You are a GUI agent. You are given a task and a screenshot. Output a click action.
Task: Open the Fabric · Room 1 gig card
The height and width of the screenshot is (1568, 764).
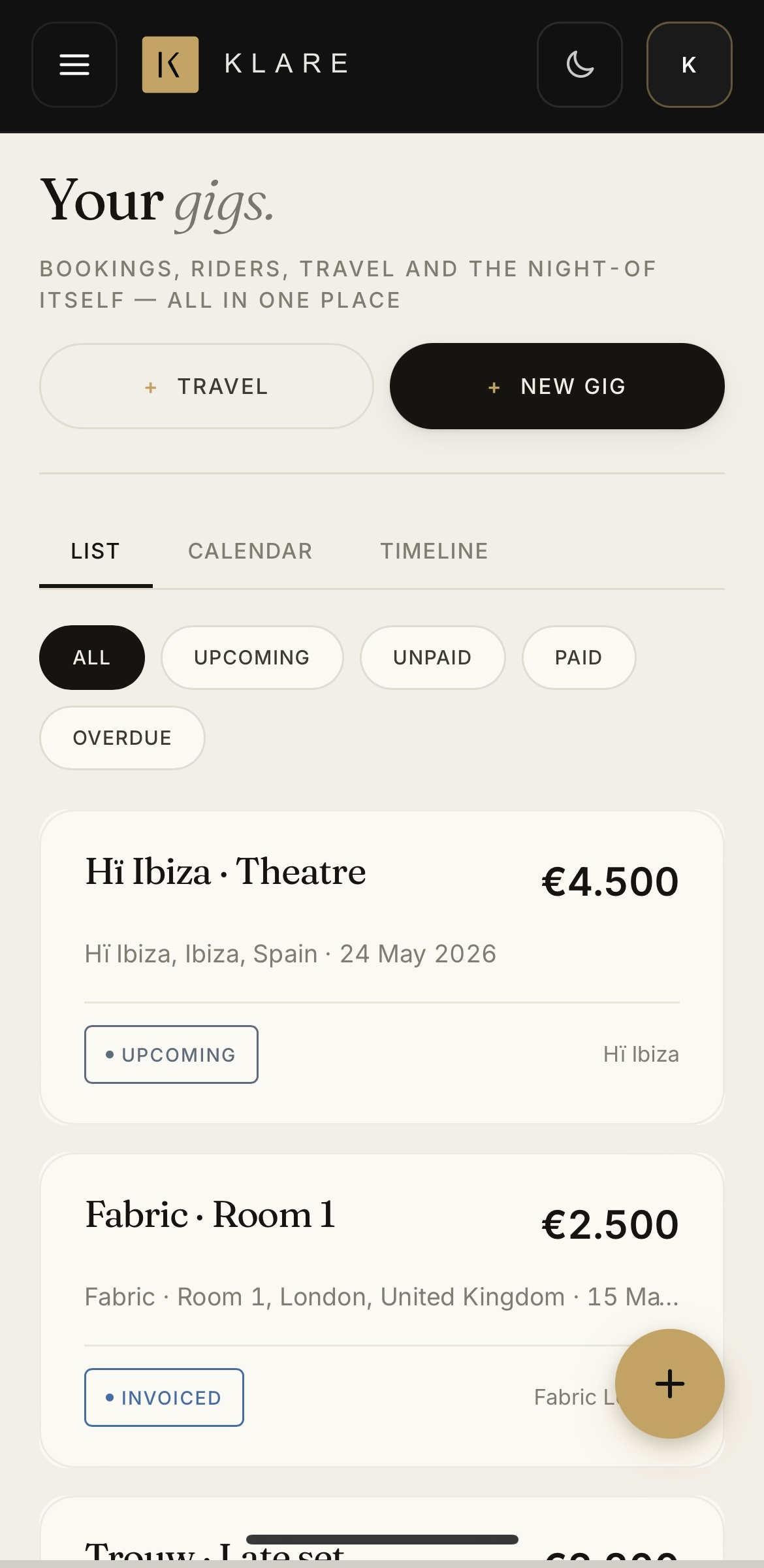pos(382,1310)
